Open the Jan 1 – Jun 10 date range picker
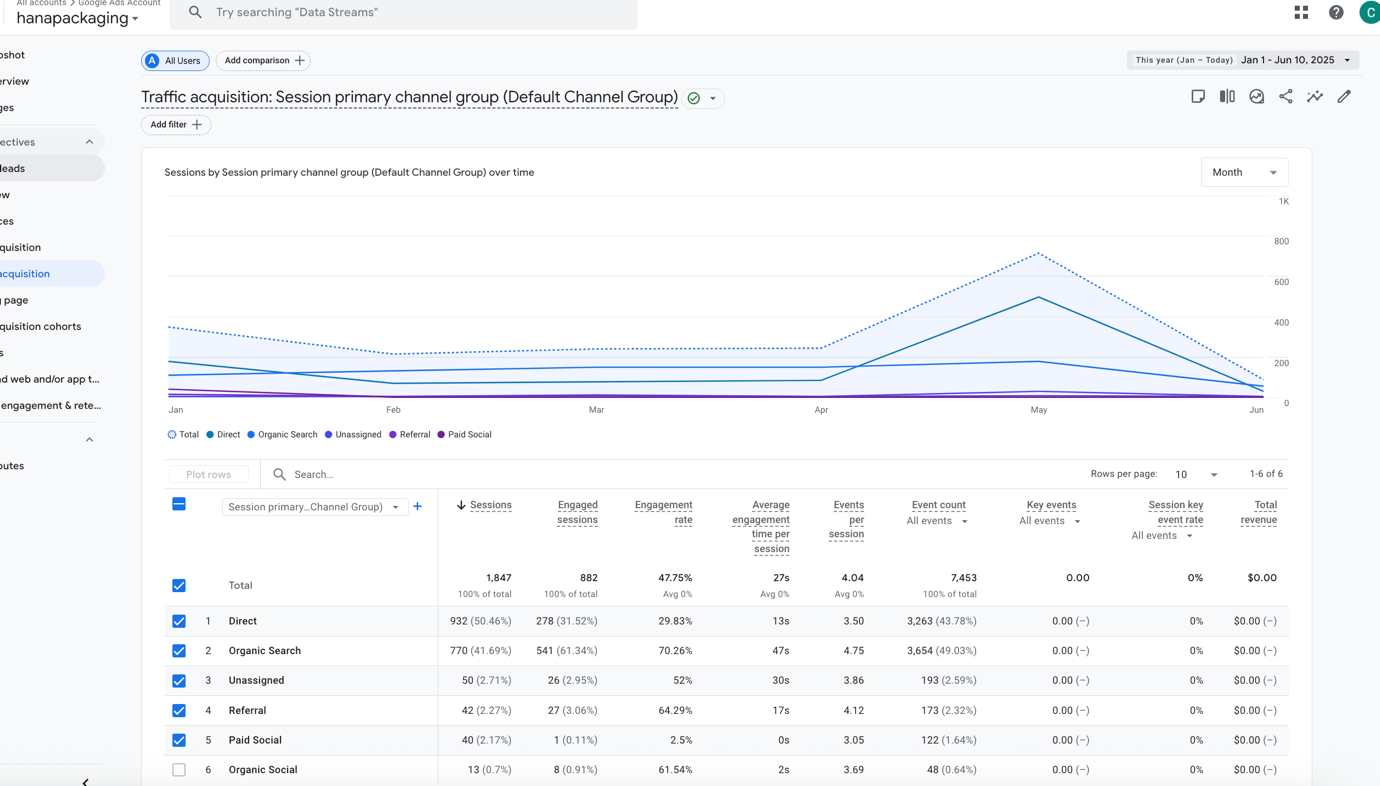 pos(1290,59)
